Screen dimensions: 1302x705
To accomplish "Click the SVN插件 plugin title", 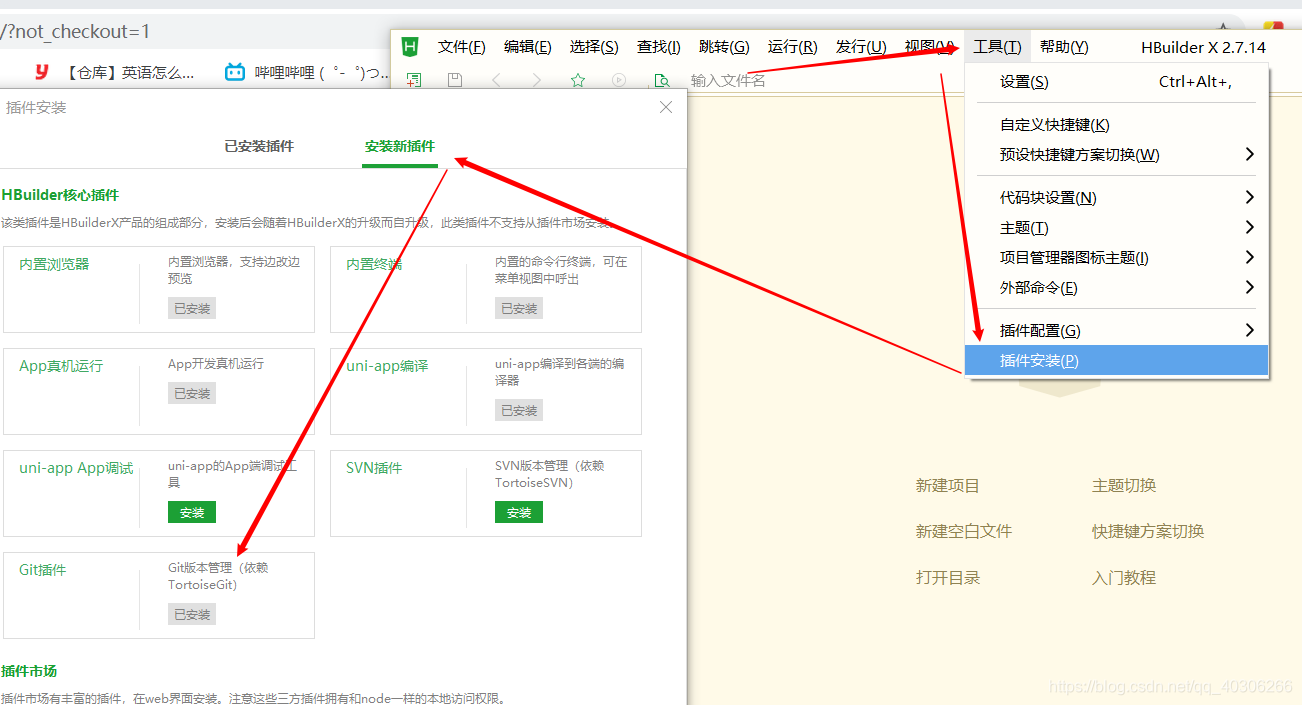I will point(374,468).
